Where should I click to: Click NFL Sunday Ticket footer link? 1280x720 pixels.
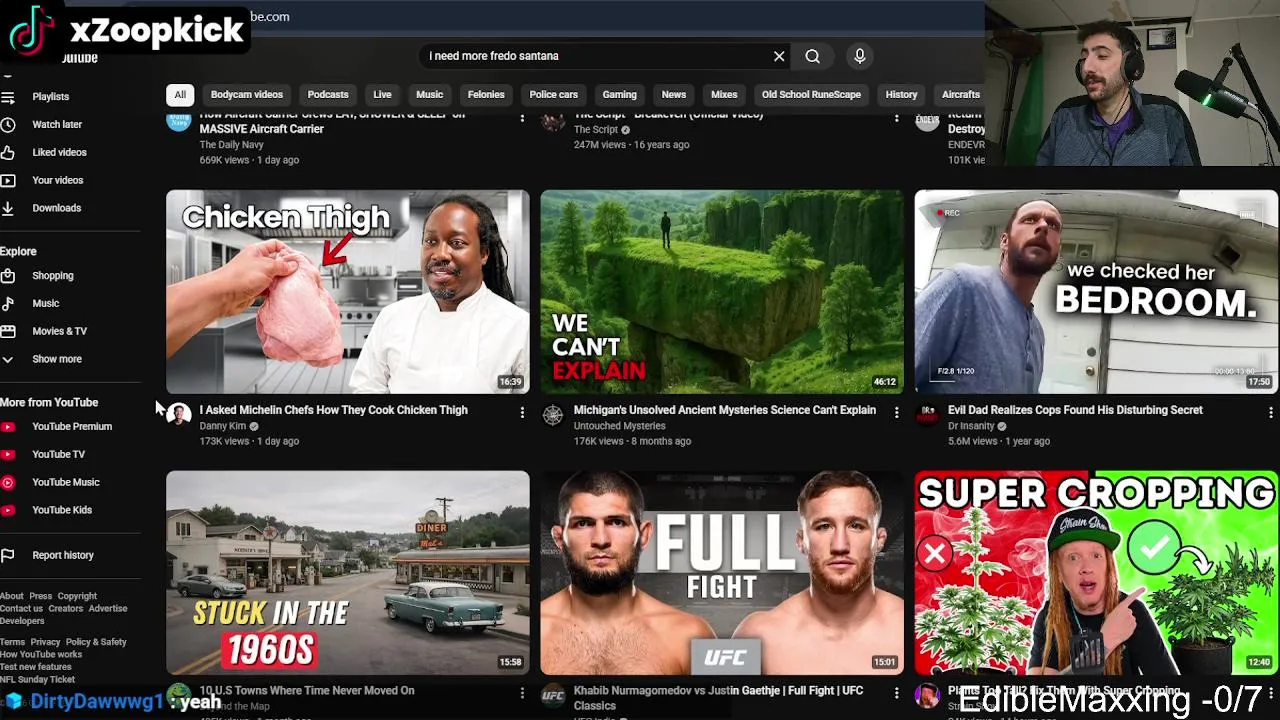tap(38, 680)
